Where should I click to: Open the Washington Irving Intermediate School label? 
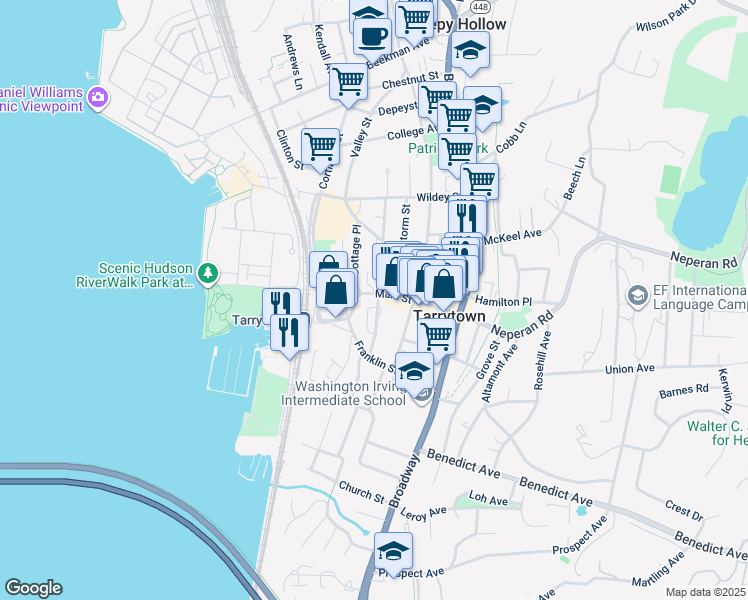coord(343,393)
